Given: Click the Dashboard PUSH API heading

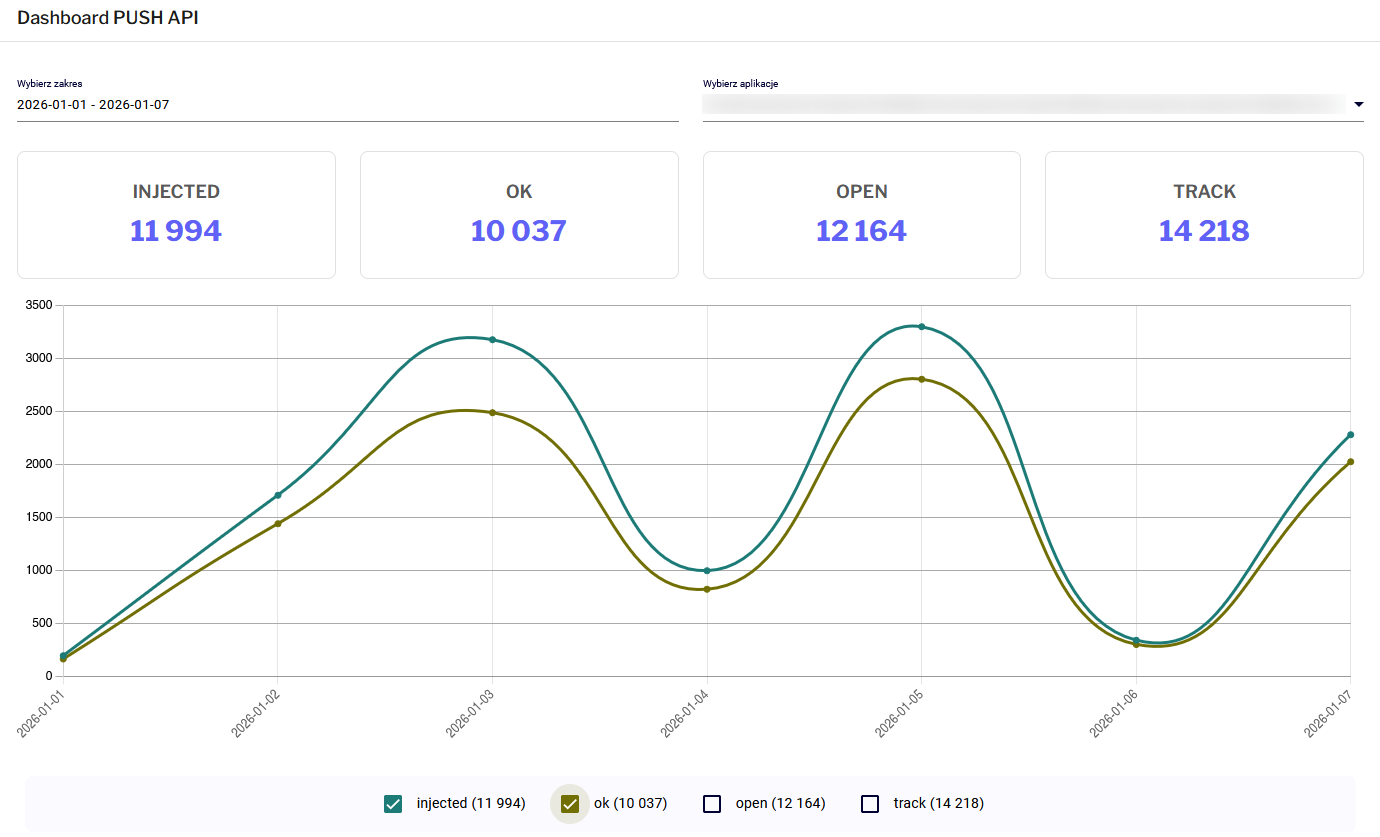Looking at the screenshot, I should pyautogui.click(x=108, y=19).
